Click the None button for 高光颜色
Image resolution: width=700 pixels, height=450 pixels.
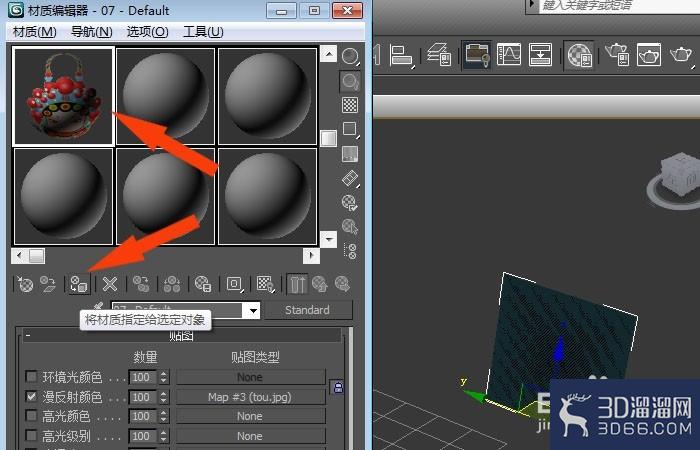pos(250,416)
